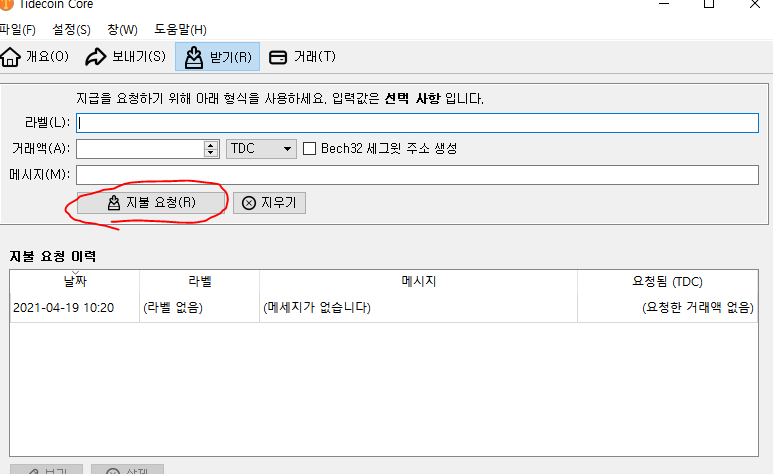Enable the Bech32 세그윗 주소 생성 checkbox
The width and height of the screenshot is (773, 474).
[x=309, y=148]
